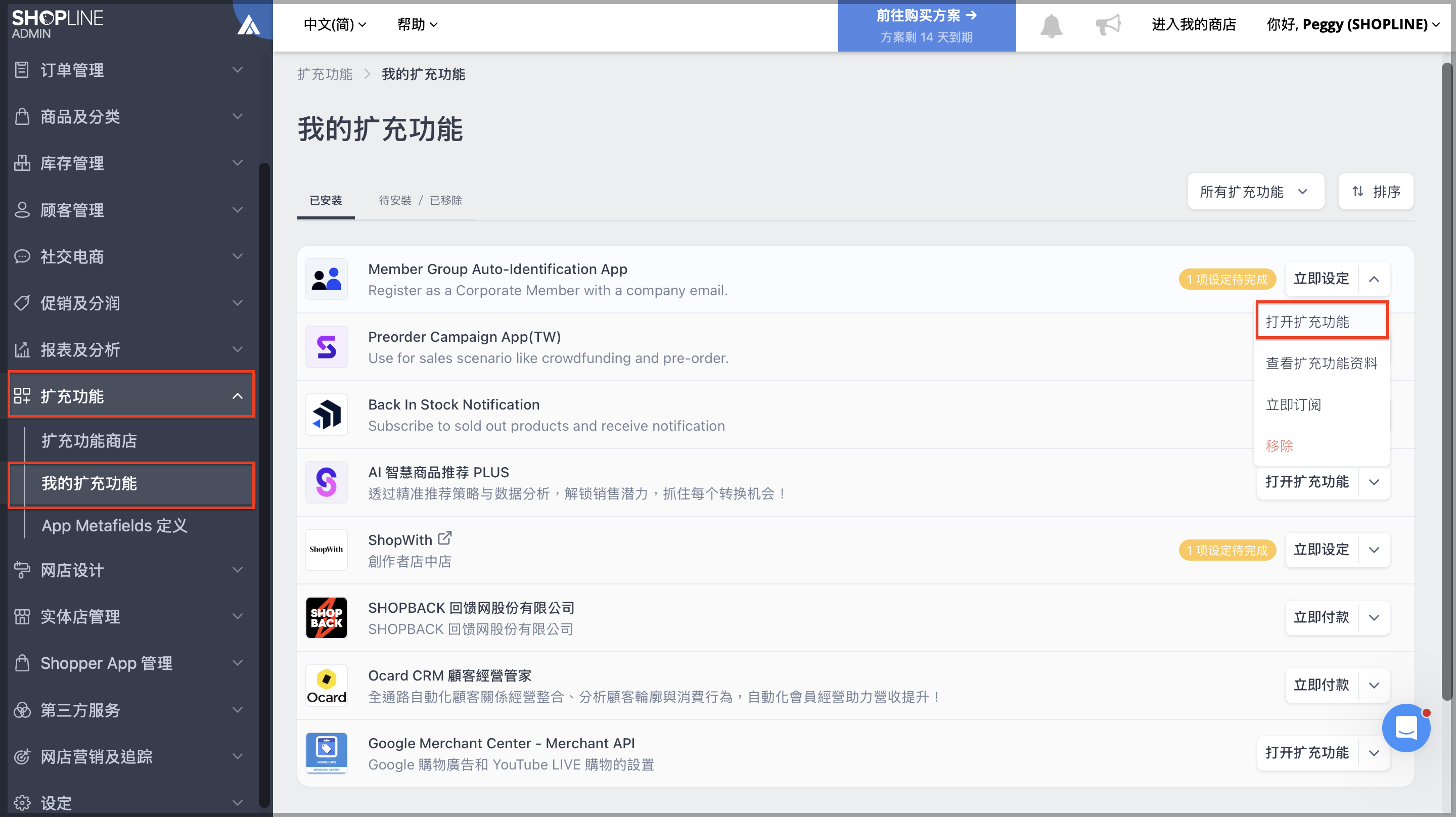Click the 设定 gear icon
The image size is (1456, 817).
pyautogui.click(x=21, y=802)
